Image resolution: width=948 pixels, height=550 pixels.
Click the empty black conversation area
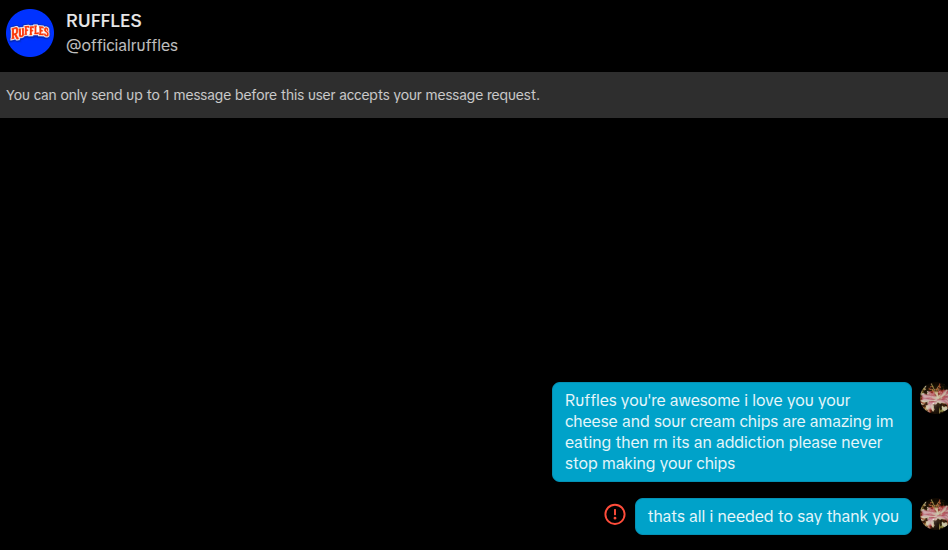tap(400, 250)
